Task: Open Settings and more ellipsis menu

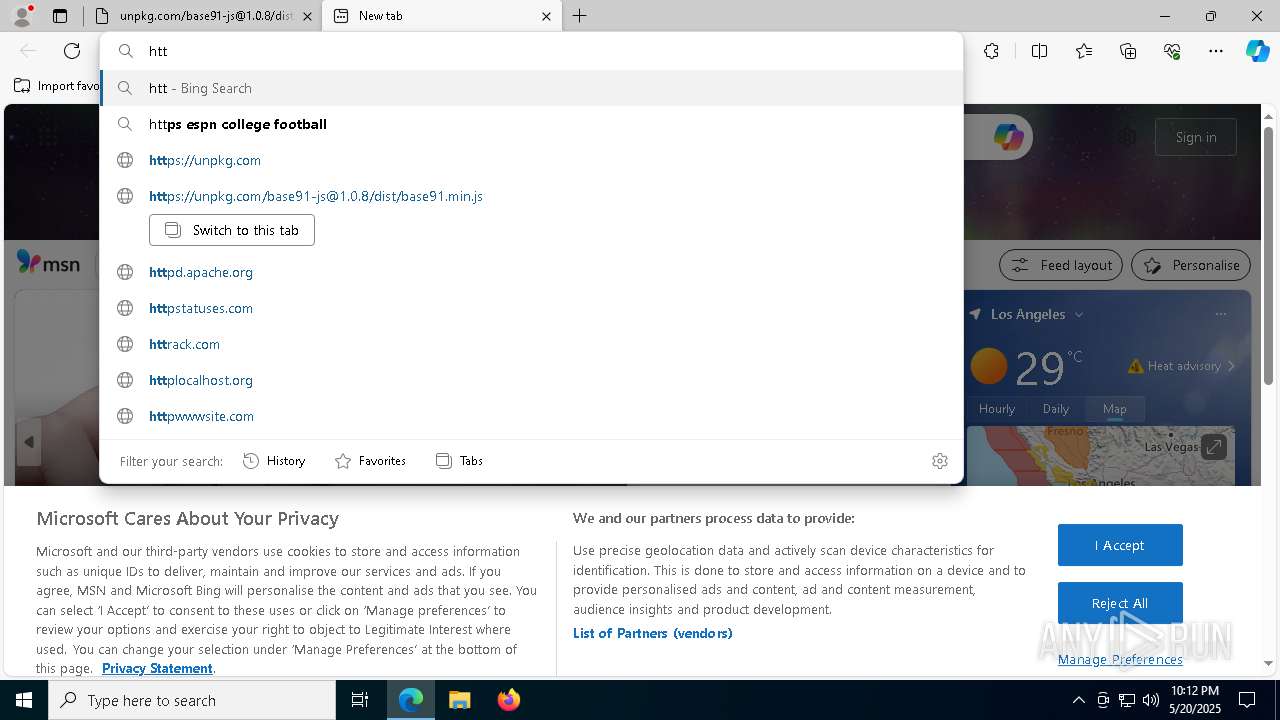Action: pyautogui.click(x=1216, y=51)
